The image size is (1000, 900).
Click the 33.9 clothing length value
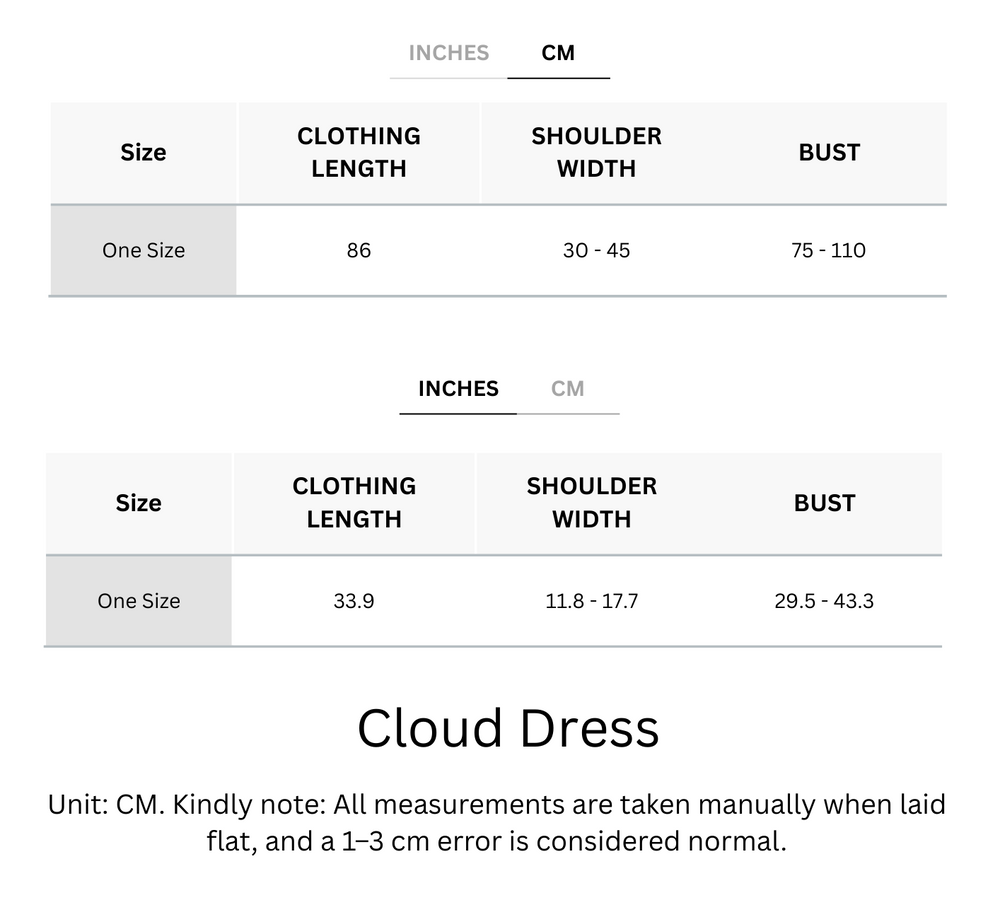(353, 600)
